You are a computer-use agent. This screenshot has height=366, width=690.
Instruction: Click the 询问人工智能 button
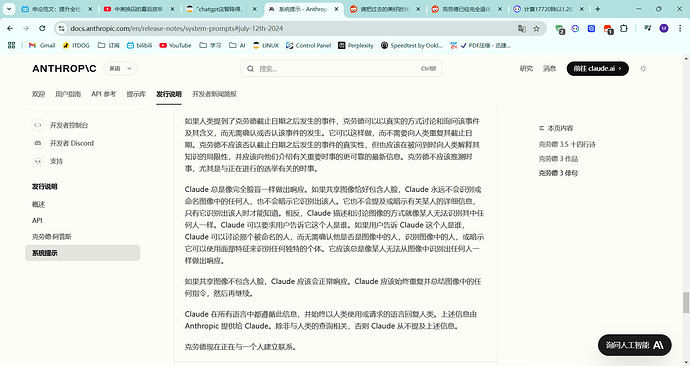pos(635,345)
